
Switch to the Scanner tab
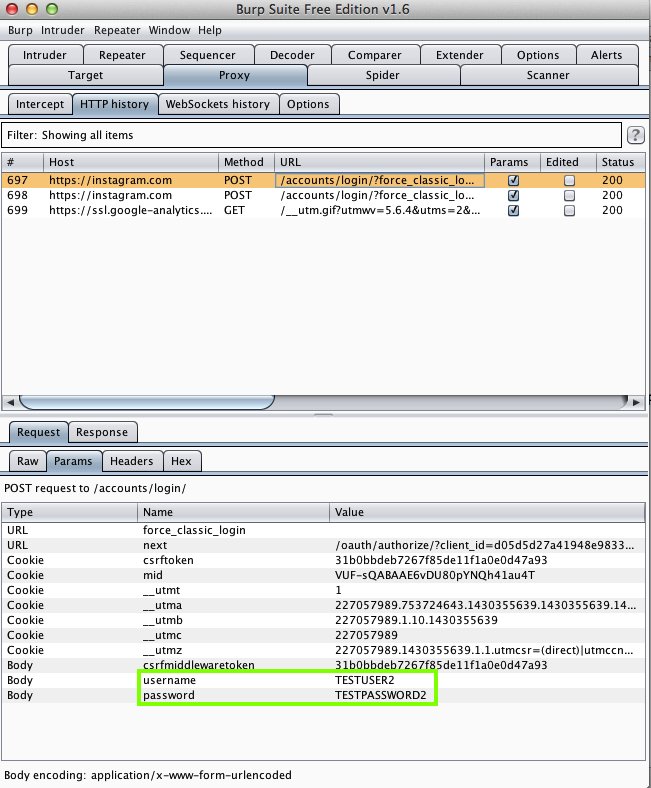tap(548, 75)
